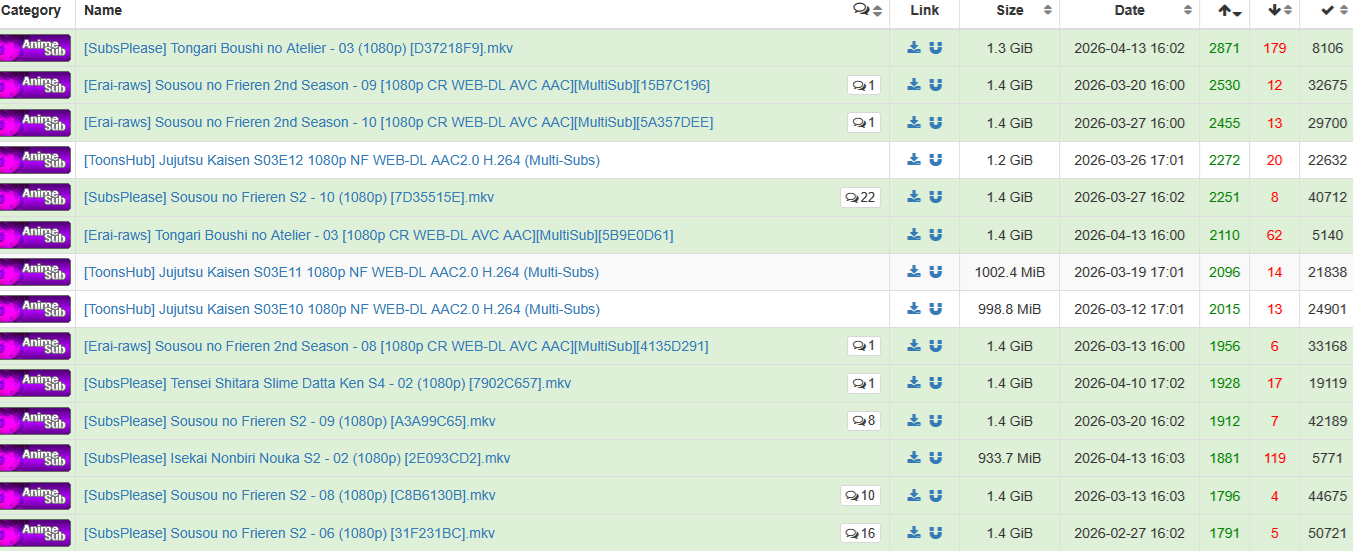Select the Category column header
Screen dimensions: 1353x551
31,10
